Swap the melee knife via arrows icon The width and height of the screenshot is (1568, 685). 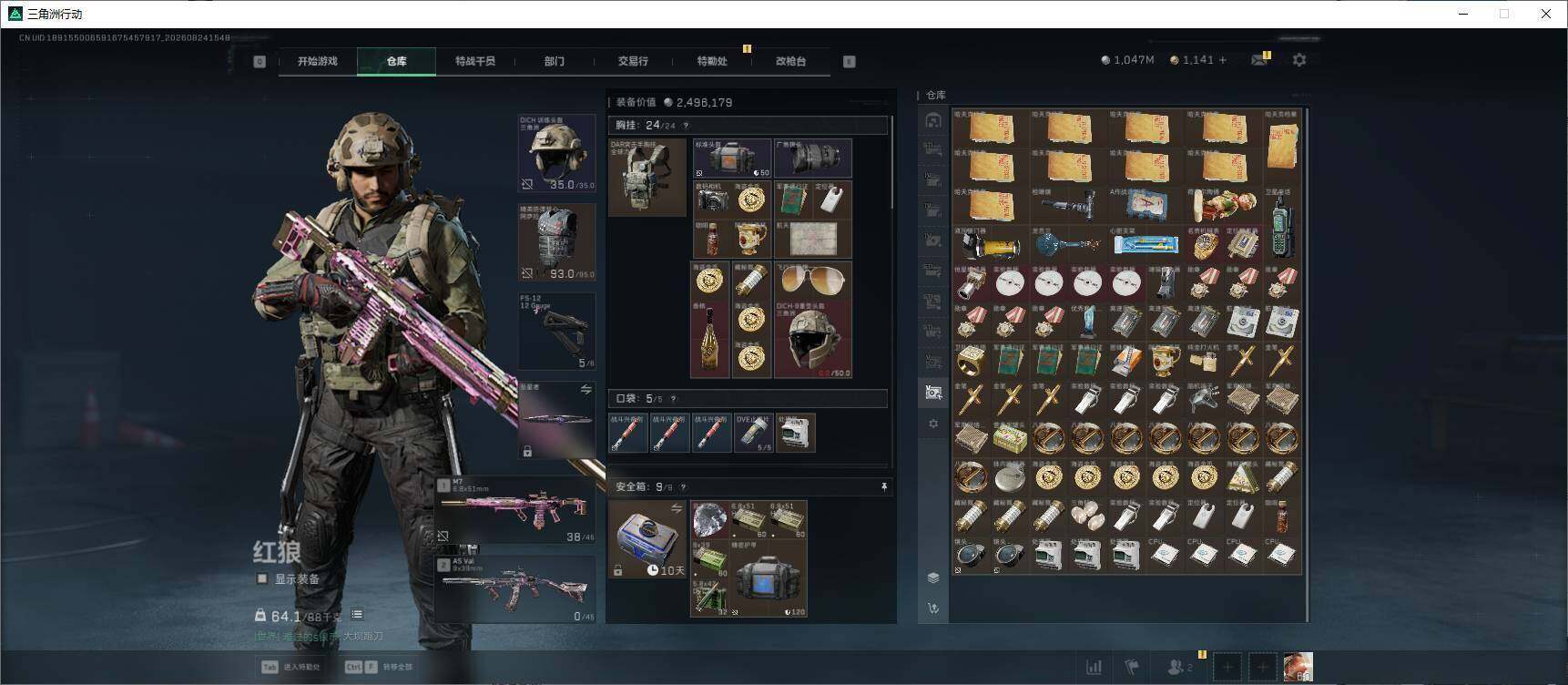(x=585, y=390)
